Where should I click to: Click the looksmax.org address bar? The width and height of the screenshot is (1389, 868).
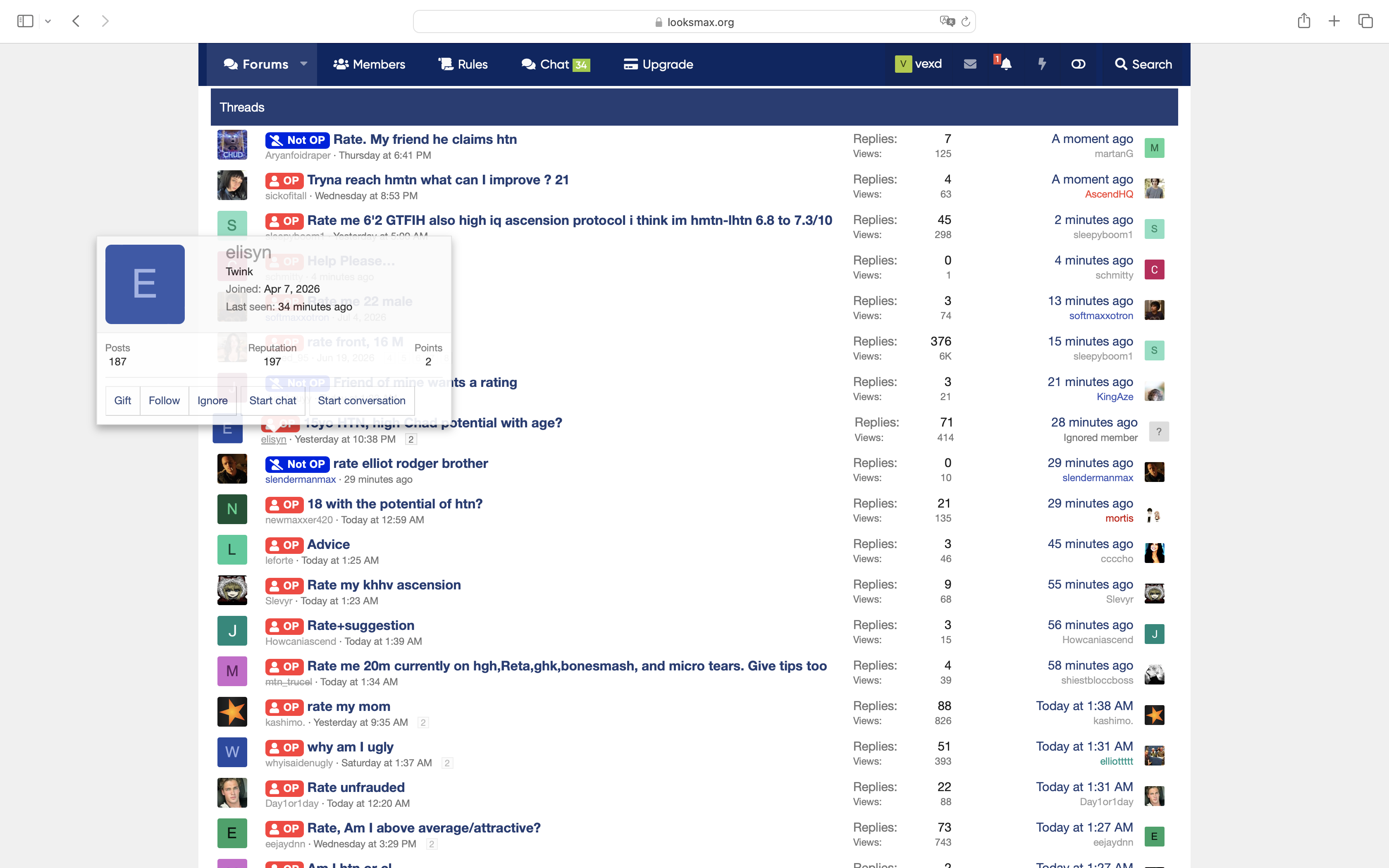tap(694, 22)
